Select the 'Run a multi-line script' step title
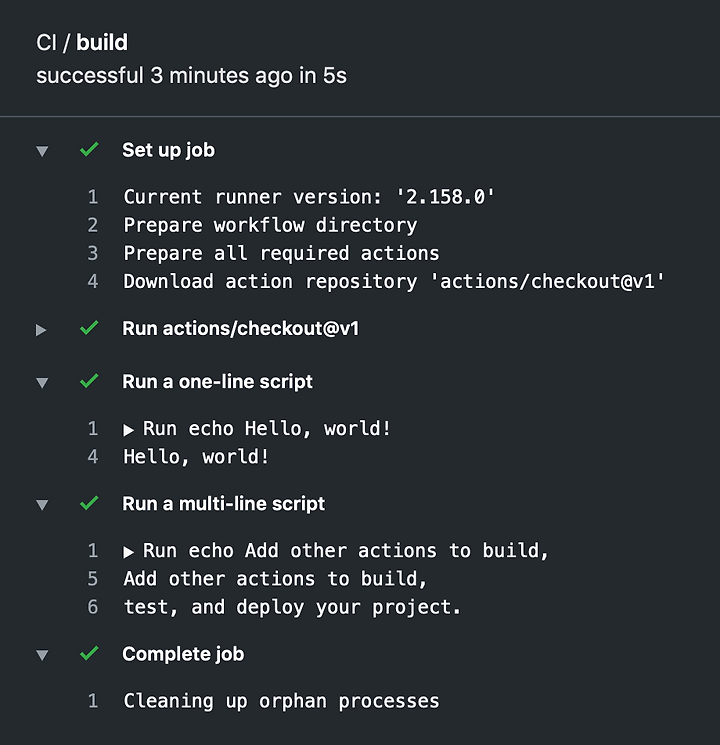720x745 pixels. coord(223,504)
